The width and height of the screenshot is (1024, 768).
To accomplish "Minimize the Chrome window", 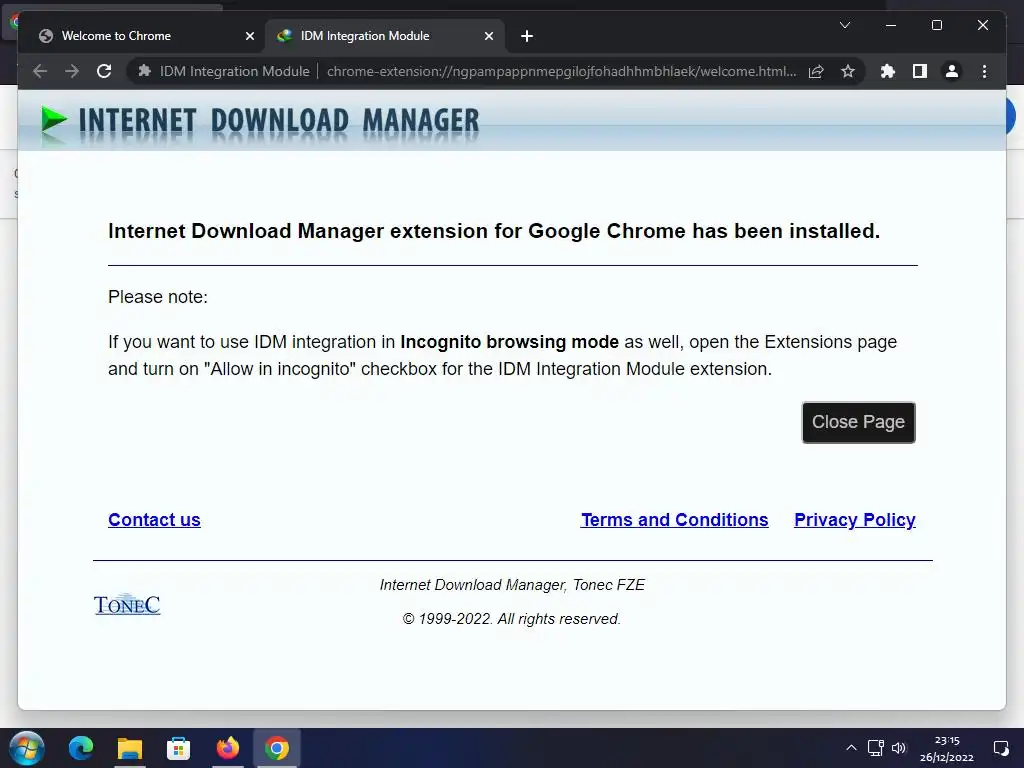I will click(x=890, y=25).
